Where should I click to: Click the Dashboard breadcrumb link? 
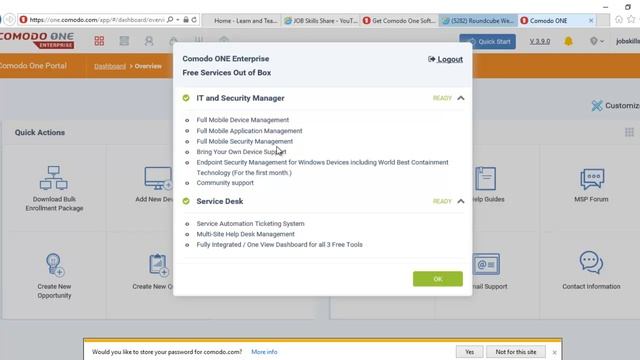[110, 66]
